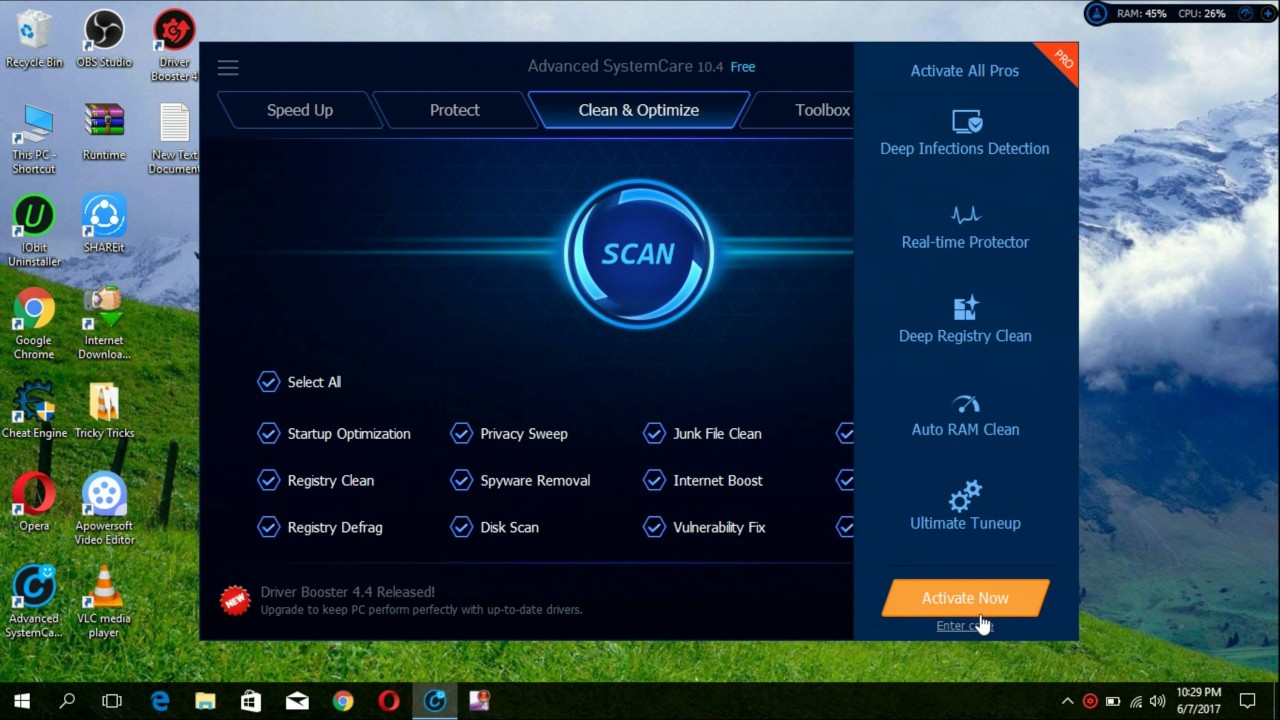Select the Runtime archive desktop icon
The width and height of the screenshot is (1280, 720).
click(x=104, y=132)
